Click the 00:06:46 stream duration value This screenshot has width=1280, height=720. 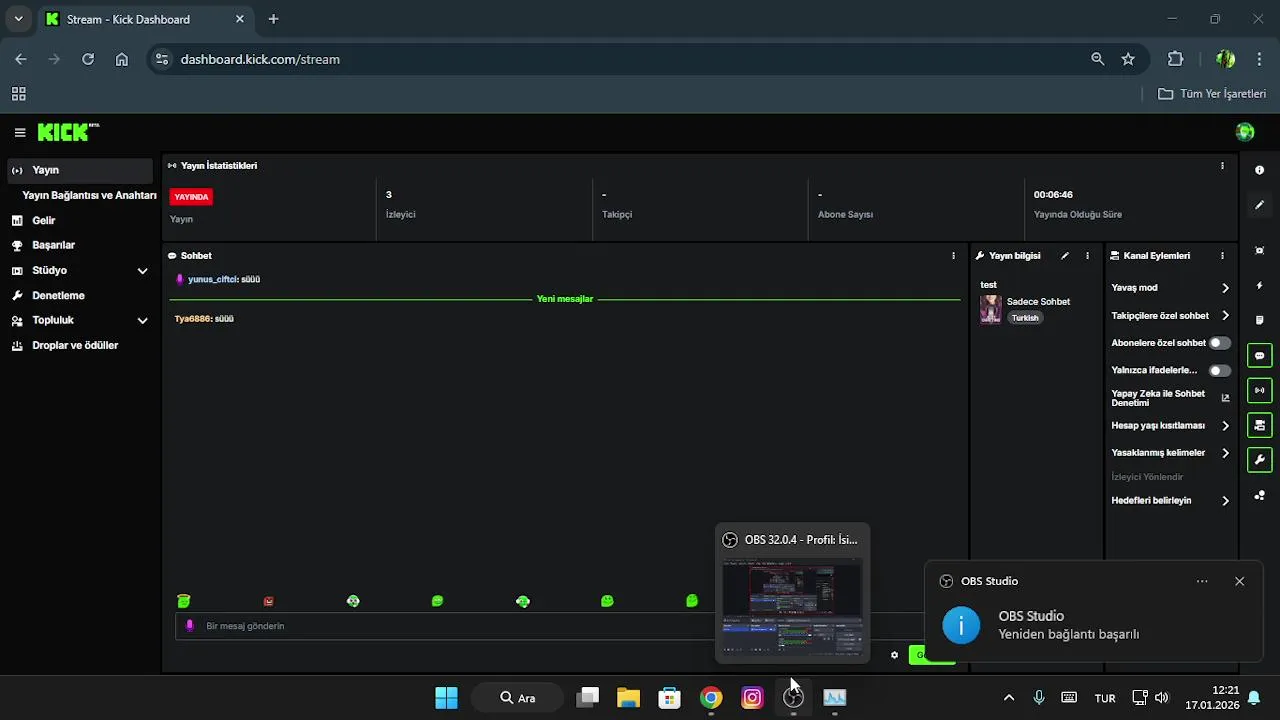tap(1053, 195)
